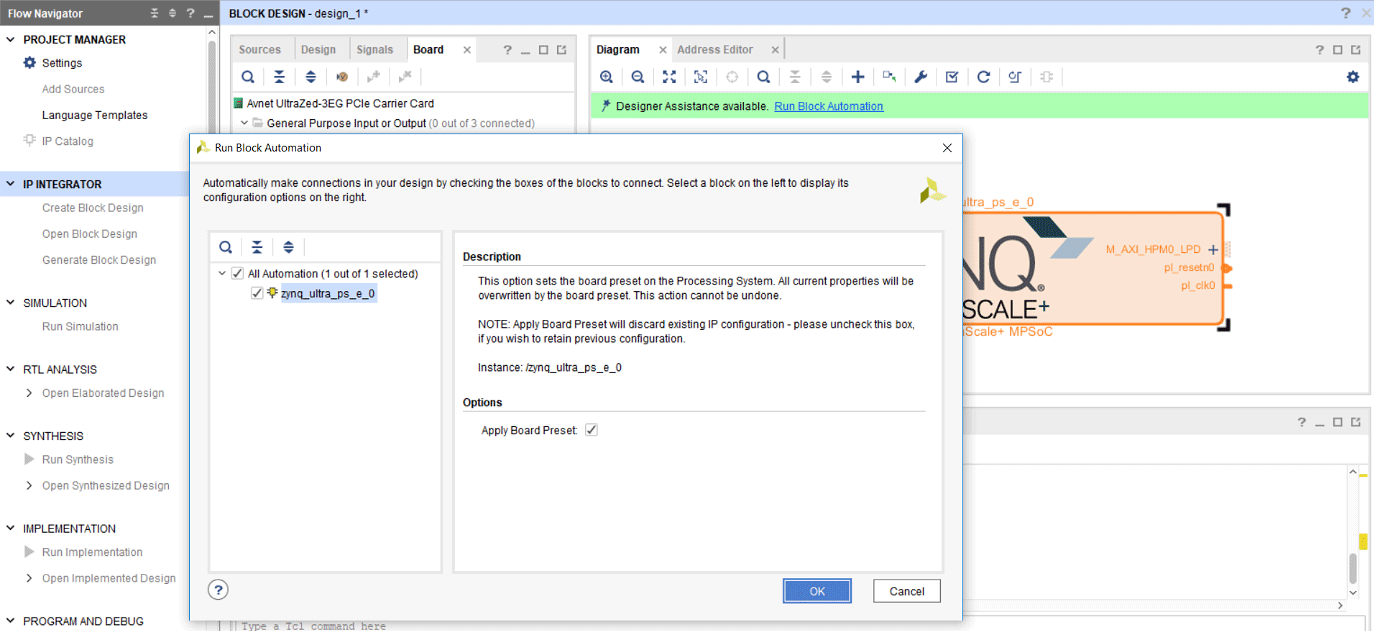1374x631 pixels.
Task: Collapse the PROJECT MANAGER section
Action: 11,40
